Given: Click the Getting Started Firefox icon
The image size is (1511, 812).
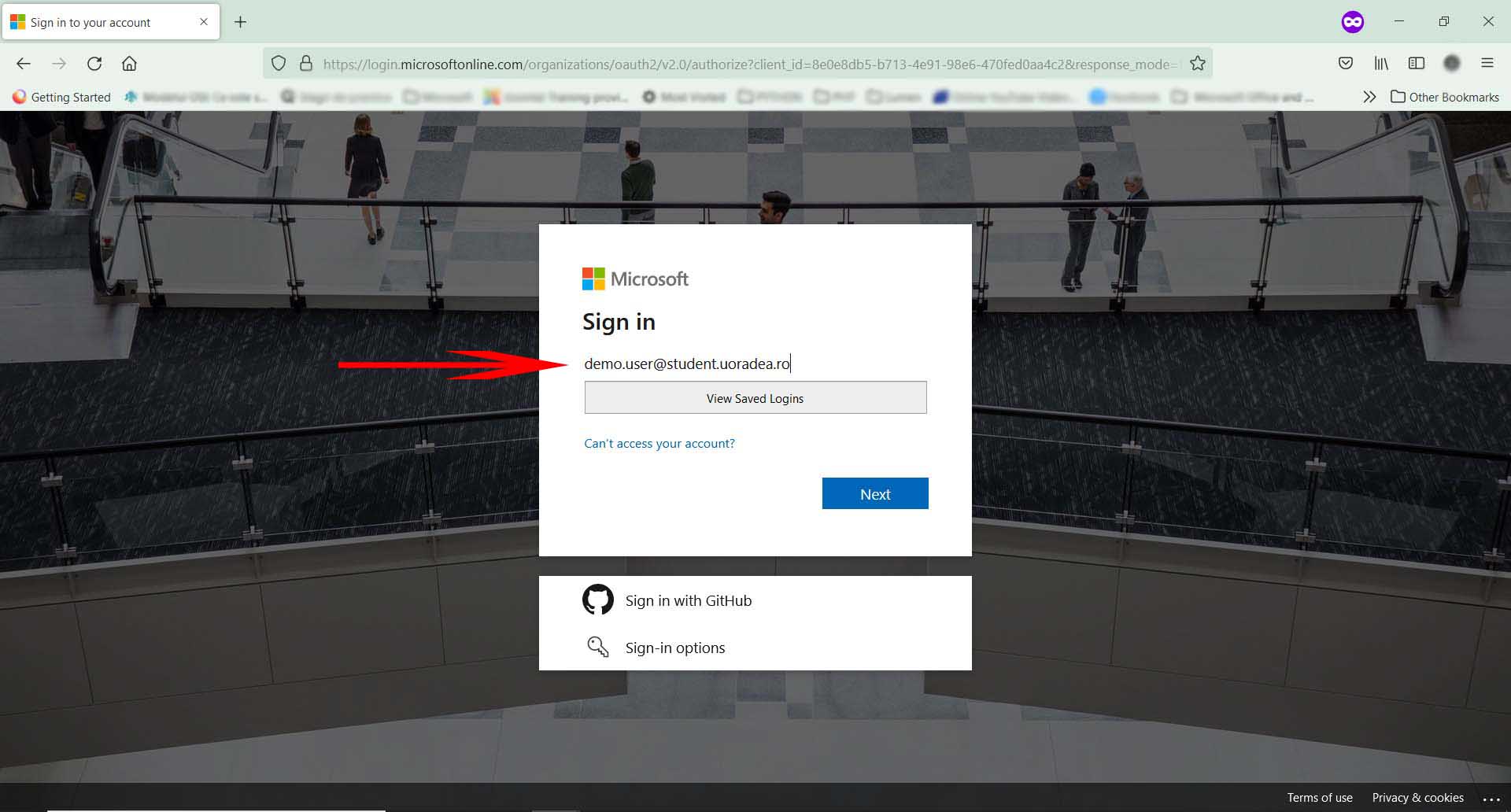Looking at the screenshot, I should coord(19,97).
